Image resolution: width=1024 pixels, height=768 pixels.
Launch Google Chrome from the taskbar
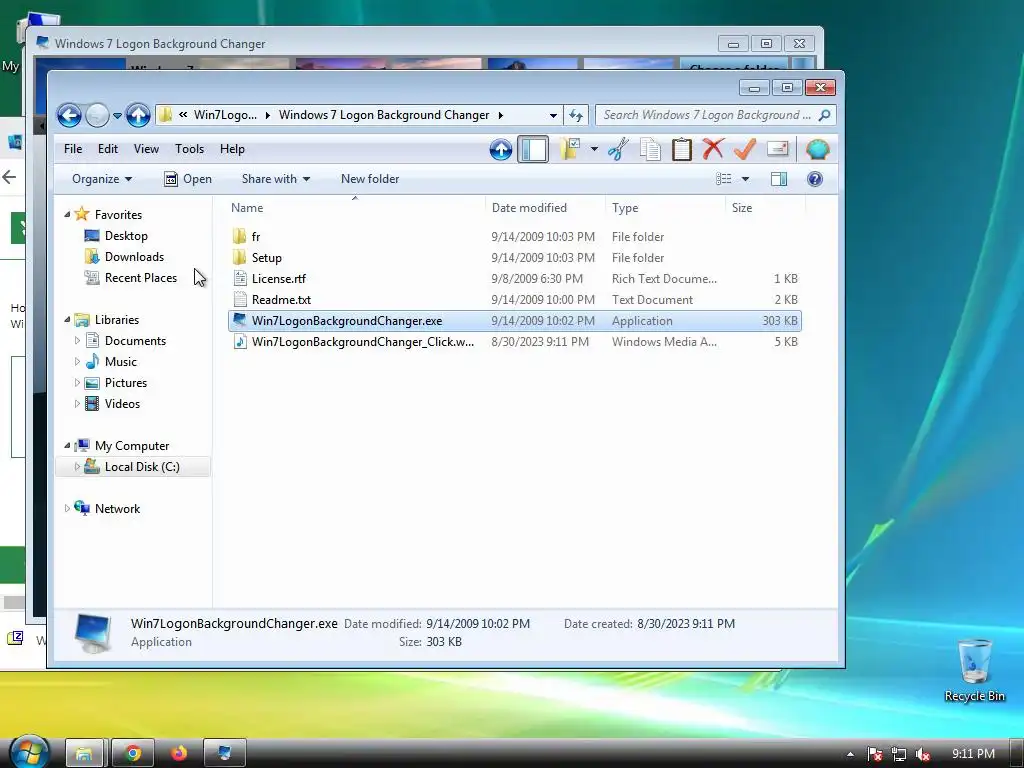[x=133, y=754]
